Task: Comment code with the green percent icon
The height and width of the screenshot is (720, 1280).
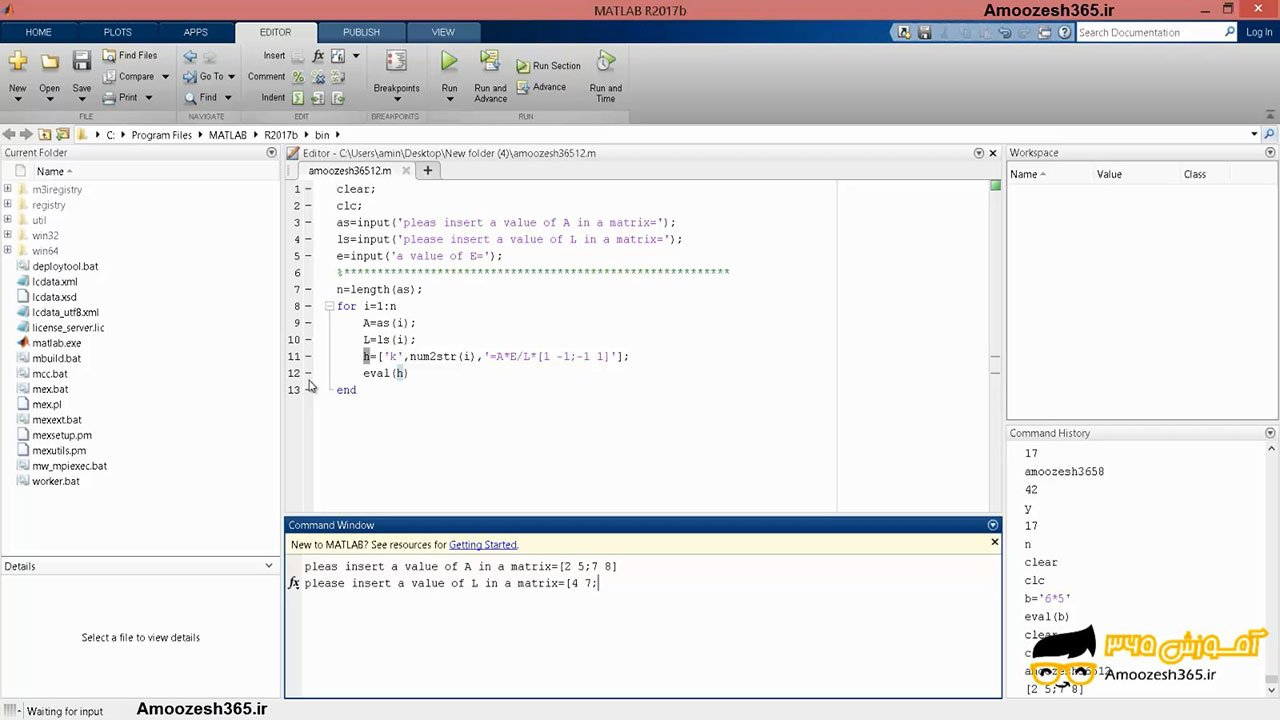Action: (x=298, y=77)
